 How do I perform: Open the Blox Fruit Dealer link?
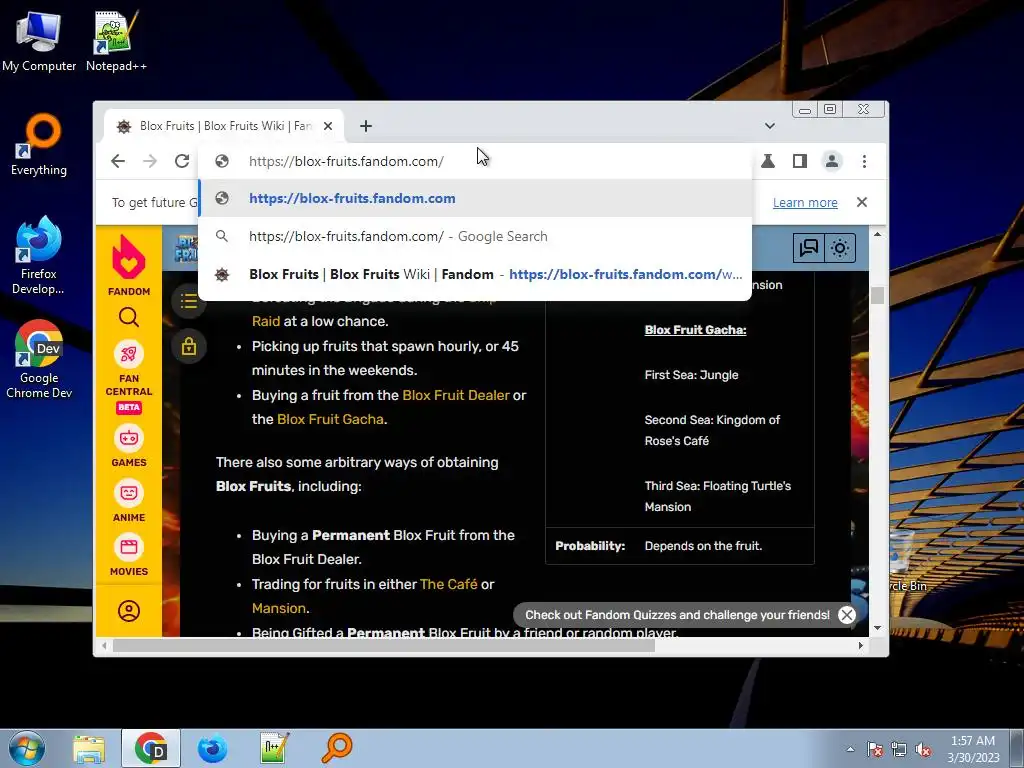click(456, 395)
